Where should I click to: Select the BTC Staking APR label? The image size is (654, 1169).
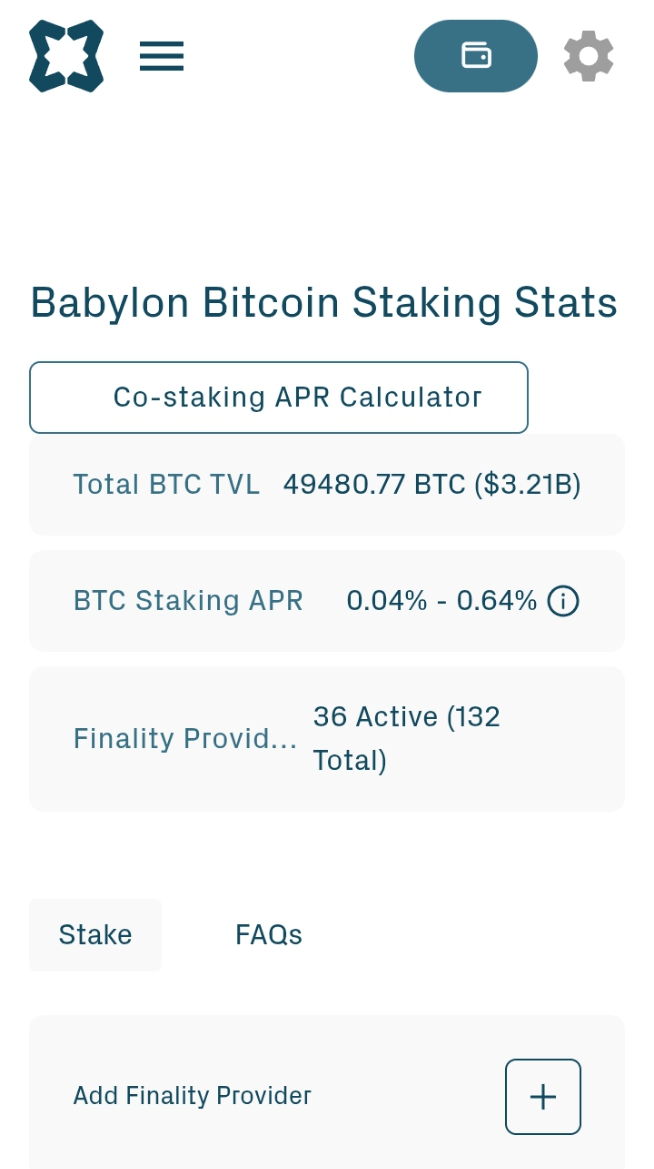click(188, 601)
